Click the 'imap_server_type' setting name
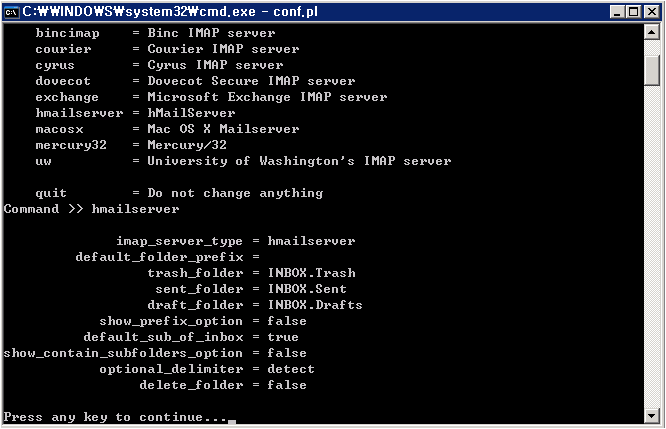The width and height of the screenshot is (666, 429). [180, 242]
